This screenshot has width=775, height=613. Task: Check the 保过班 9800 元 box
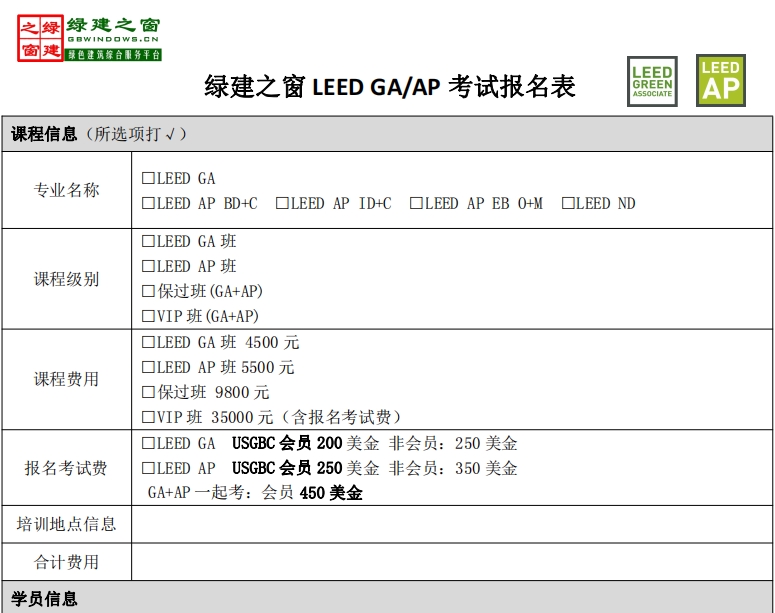point(148,393)
